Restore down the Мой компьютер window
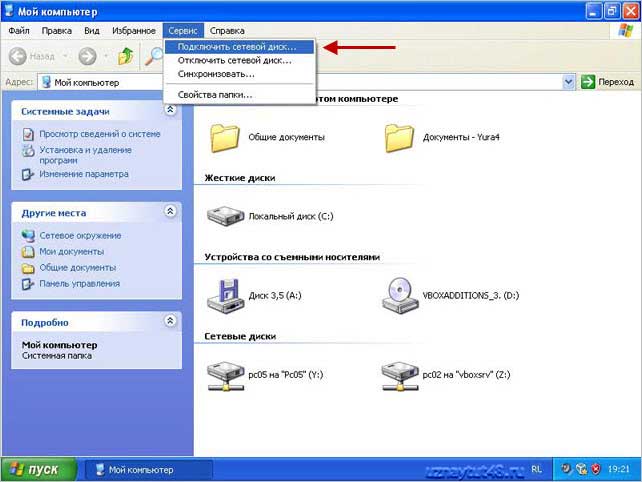Screen dimensions: 642x482 tap(612, 11)
